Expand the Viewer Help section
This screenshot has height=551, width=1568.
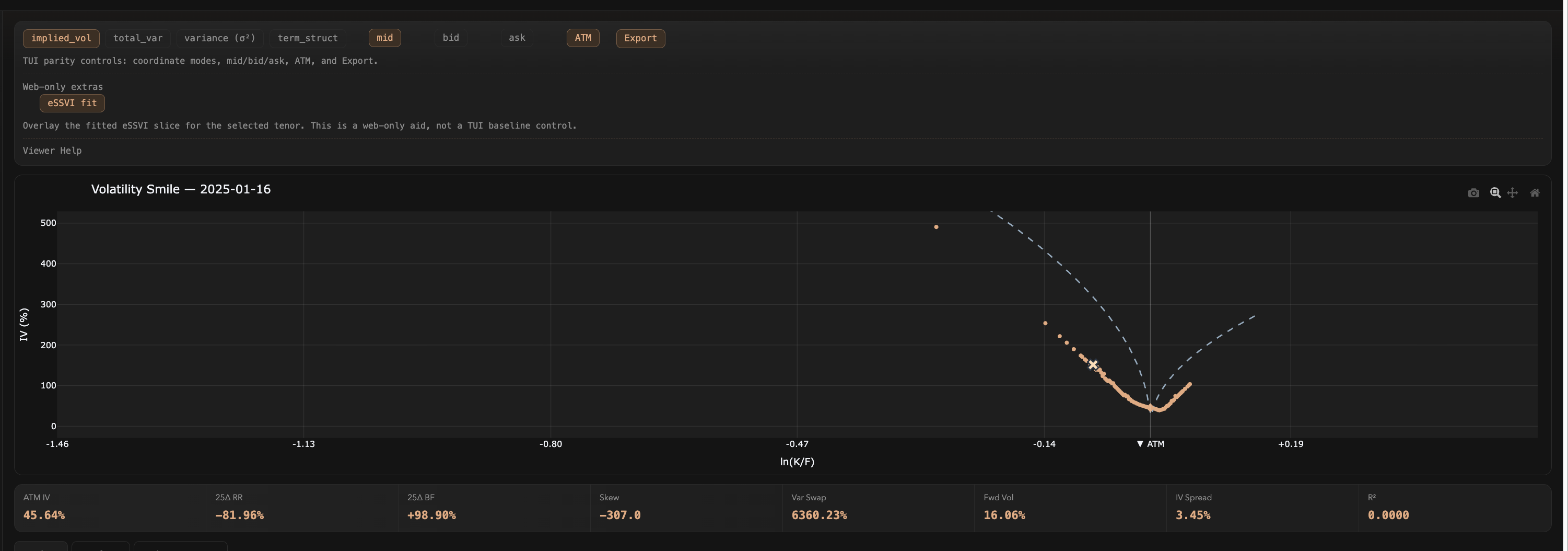52,151
